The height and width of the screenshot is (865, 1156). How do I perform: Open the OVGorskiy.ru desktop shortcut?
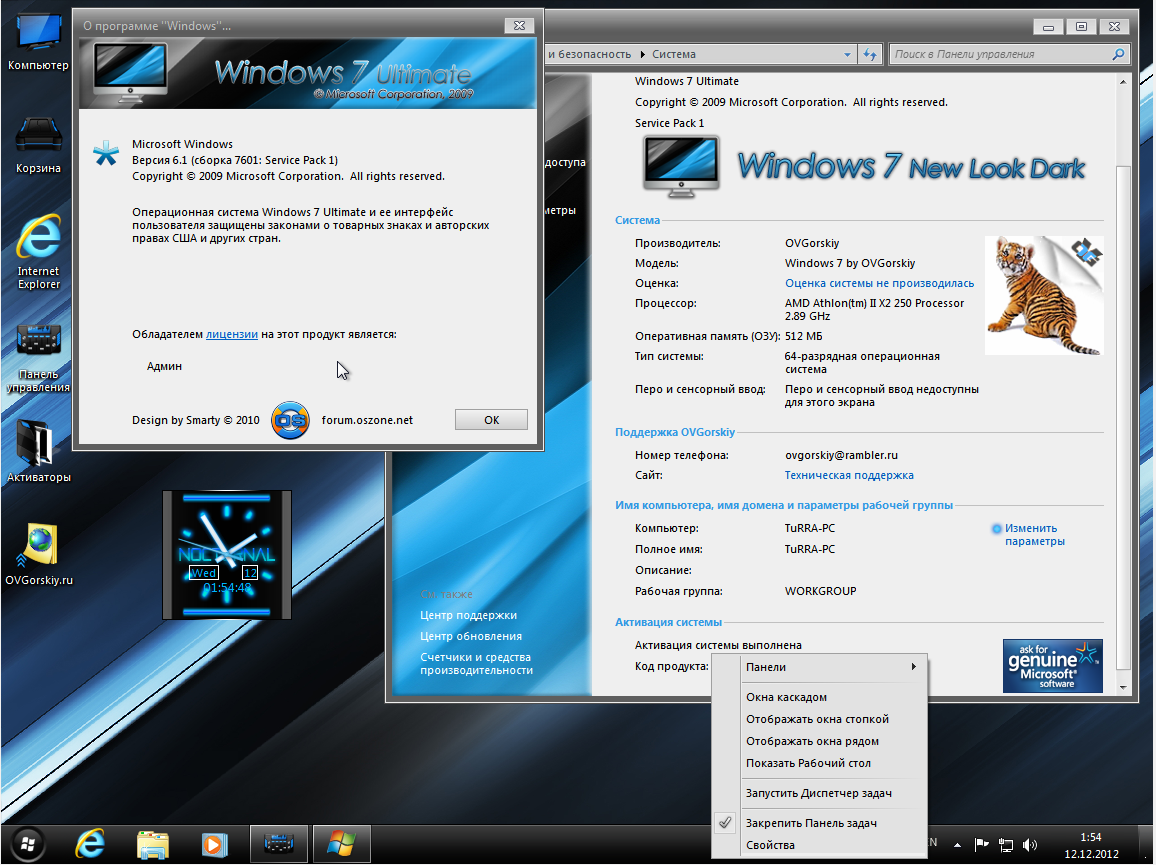[x=38, y=548]
